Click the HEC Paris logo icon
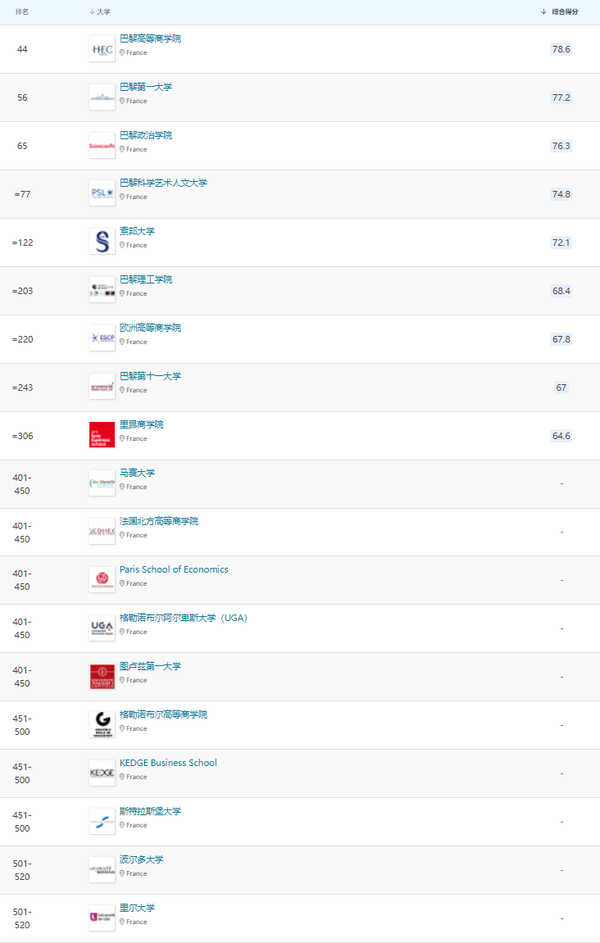The image size is (600, 943). click(102, 49)
